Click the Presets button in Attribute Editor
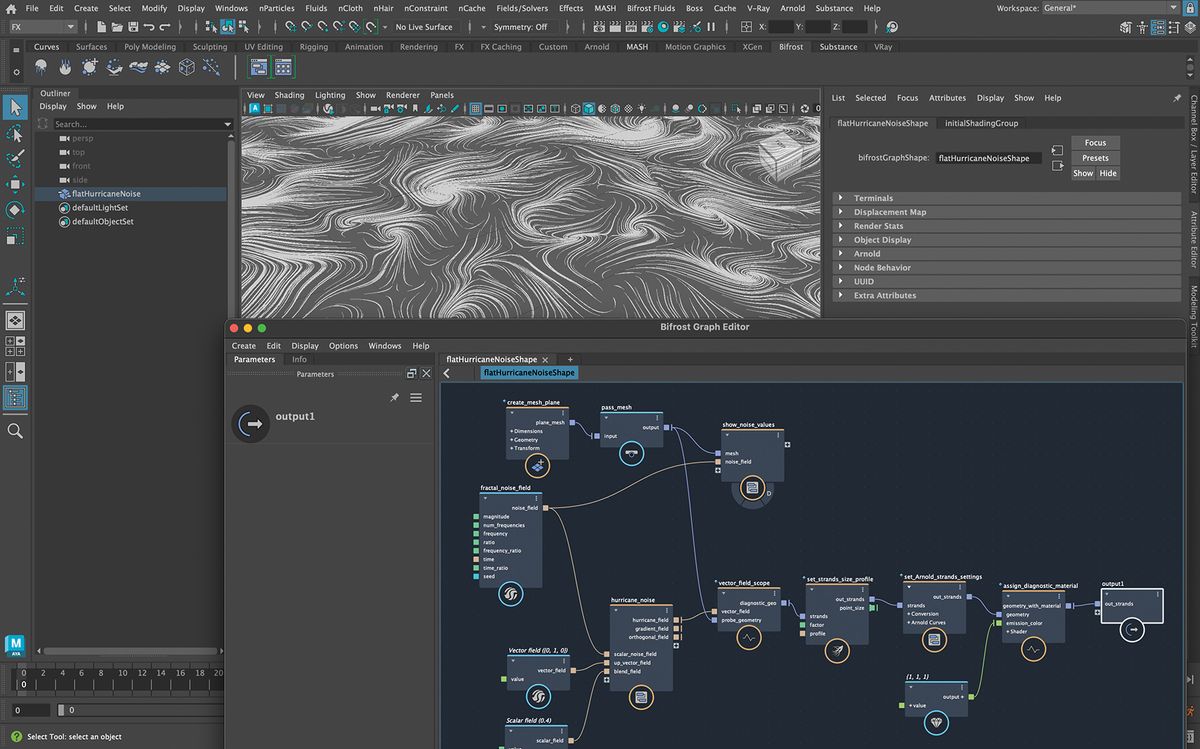 (1094, 157)
